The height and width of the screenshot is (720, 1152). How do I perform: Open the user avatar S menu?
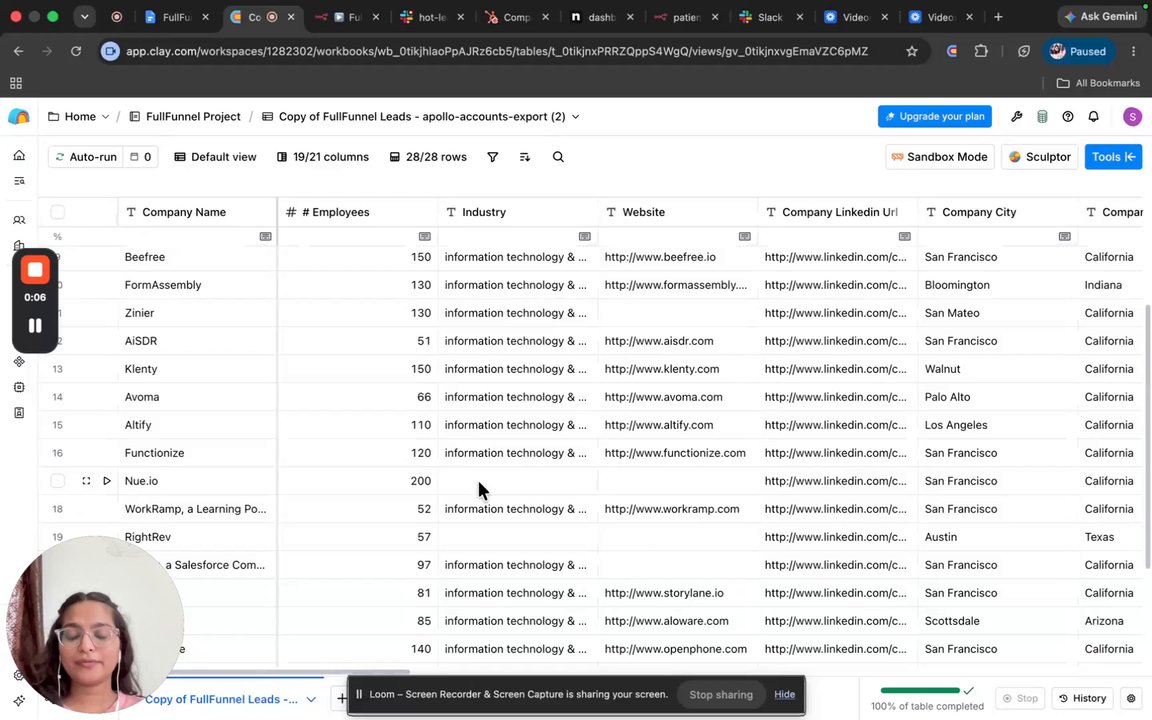coord(1132,117)
